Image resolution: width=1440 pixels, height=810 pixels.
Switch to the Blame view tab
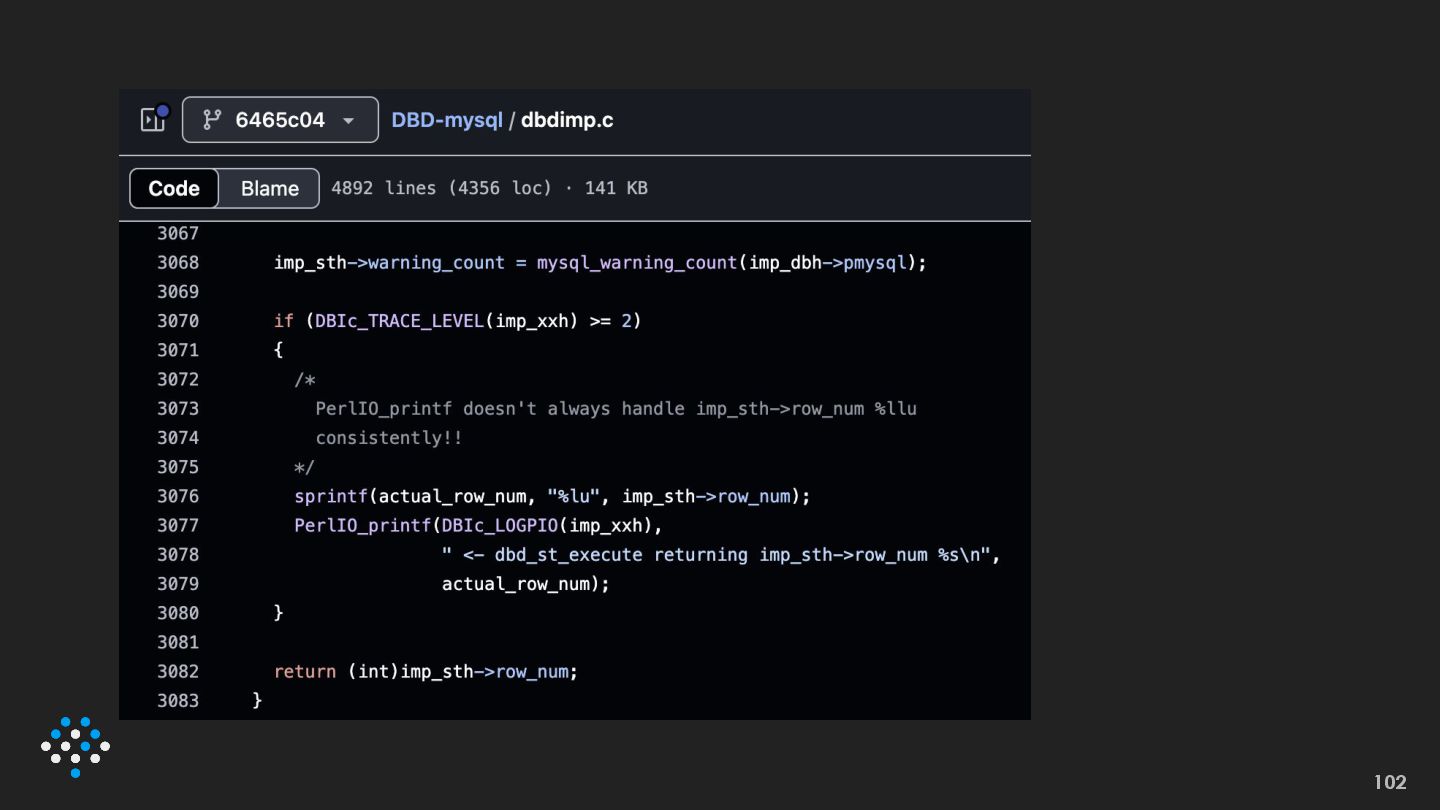tap(269, 188)
